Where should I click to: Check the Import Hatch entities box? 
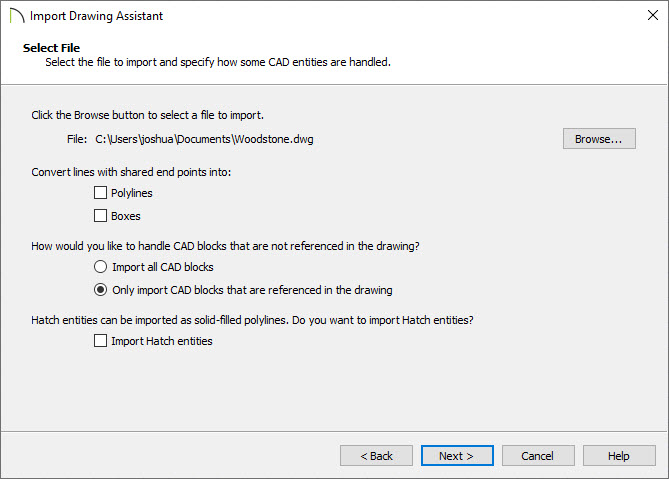point(100,341)
